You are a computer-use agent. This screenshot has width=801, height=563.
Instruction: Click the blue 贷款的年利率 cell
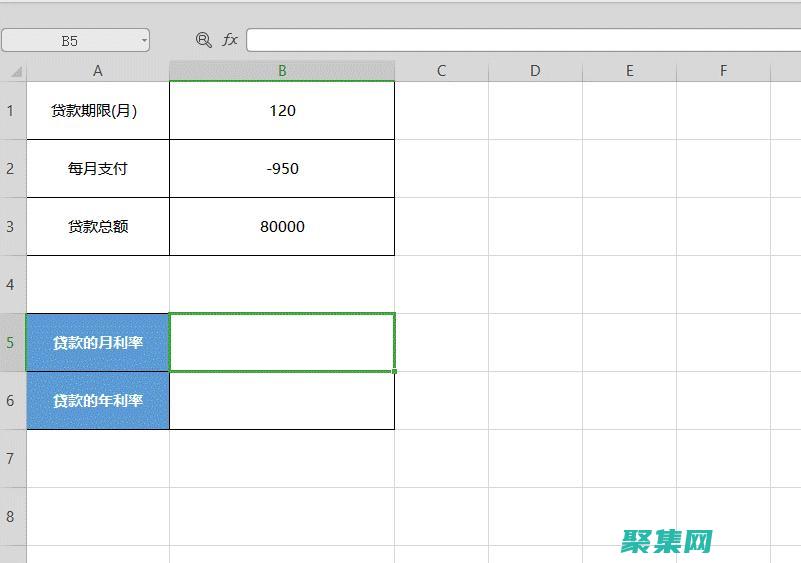(98, 400)
